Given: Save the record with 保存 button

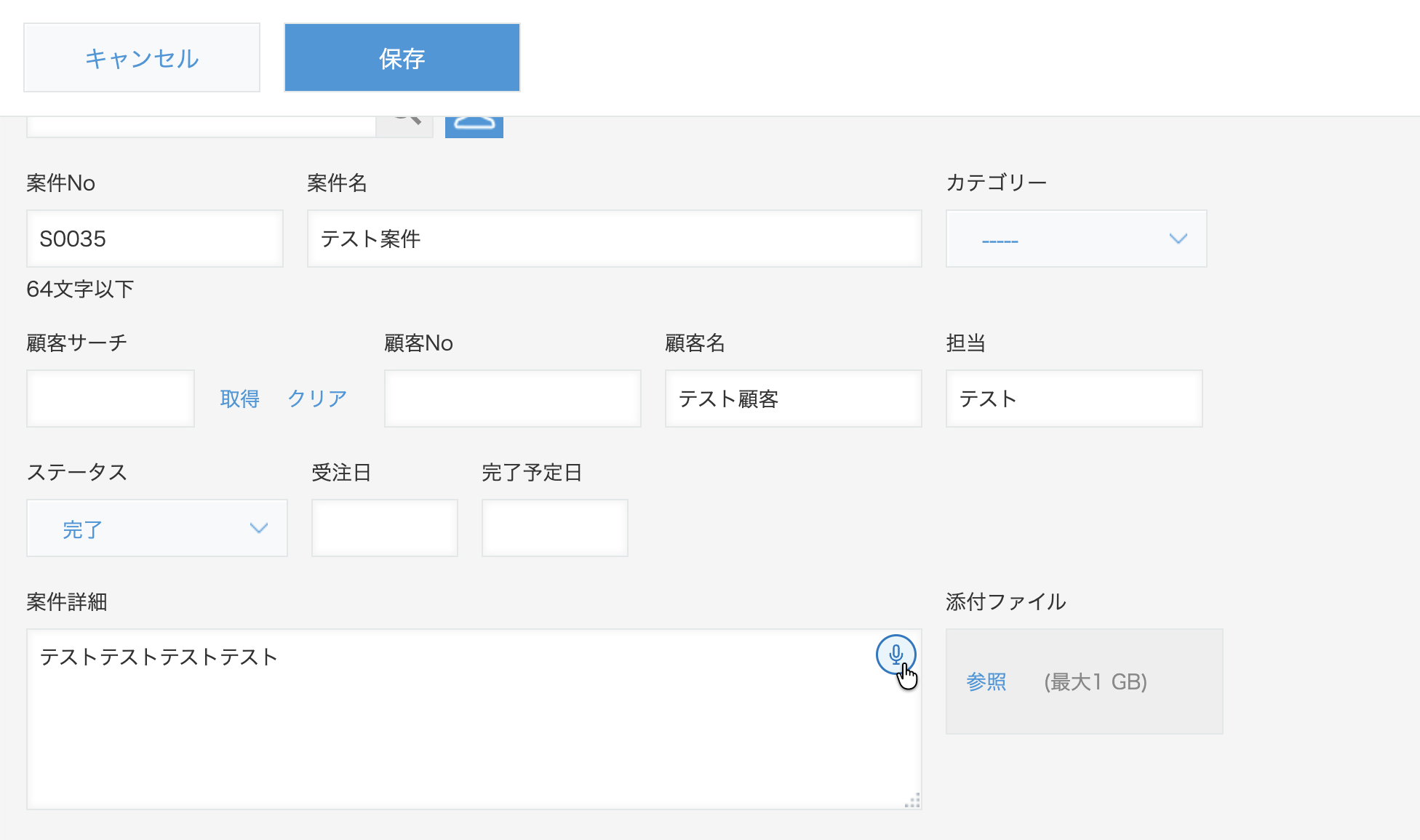Looking at the screenshot, I should (402, 57).
